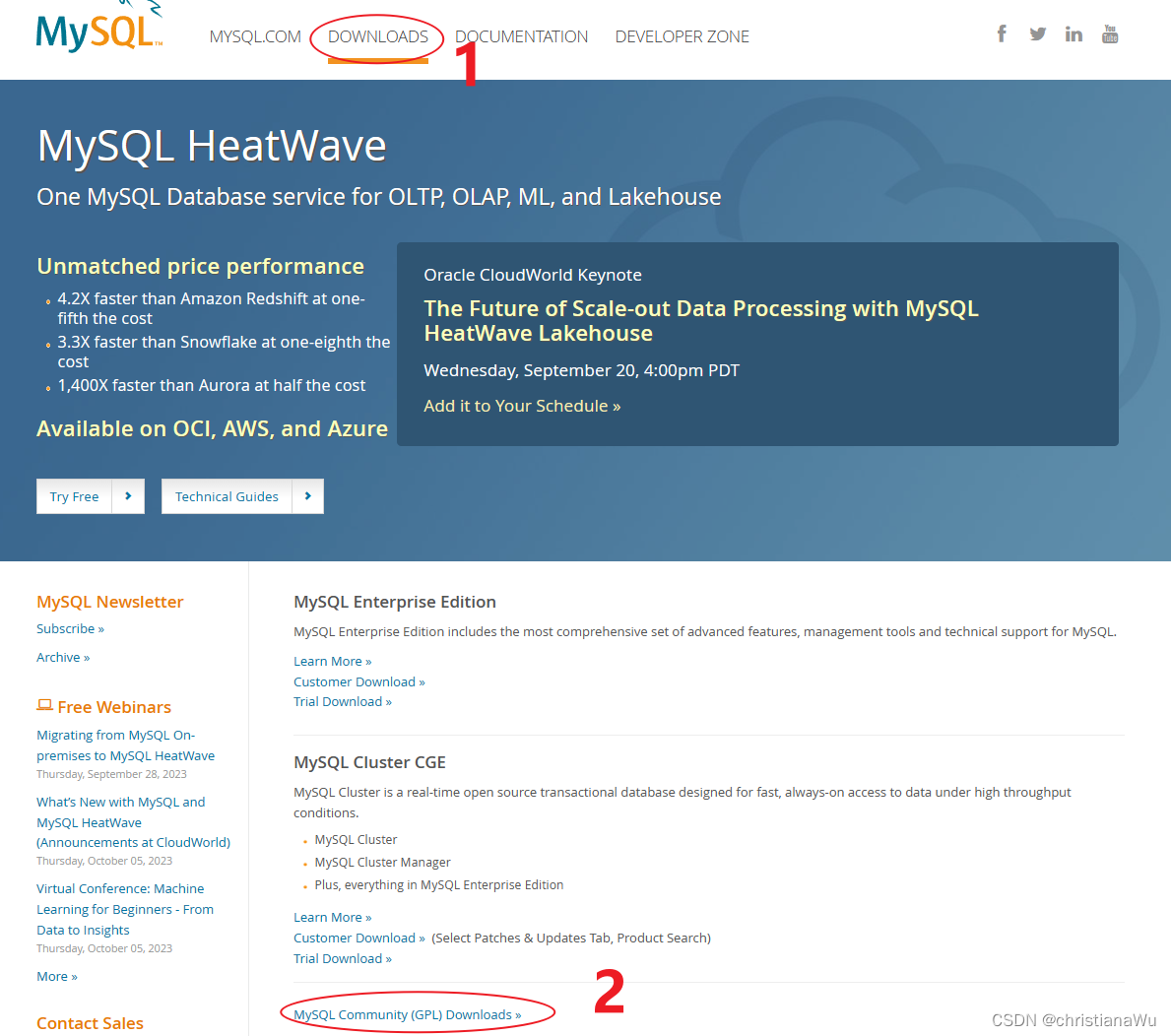
Task: Click Trial Download under MySQL Cluster CGE
Action: (x=342, y=958)
